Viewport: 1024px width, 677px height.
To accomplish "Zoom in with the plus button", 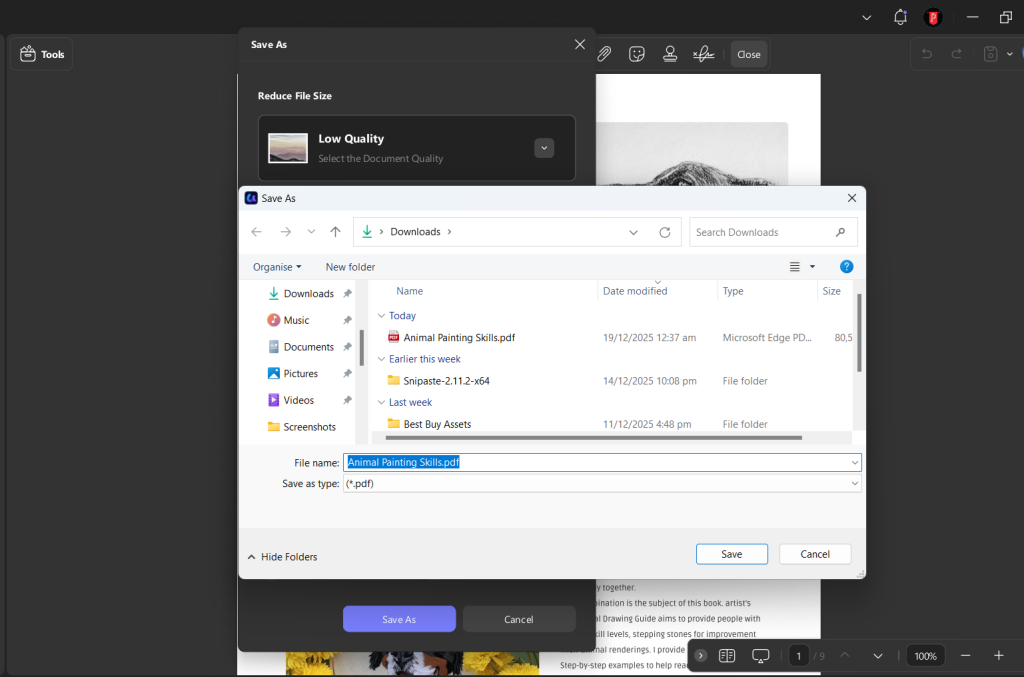I will point(998,656).
